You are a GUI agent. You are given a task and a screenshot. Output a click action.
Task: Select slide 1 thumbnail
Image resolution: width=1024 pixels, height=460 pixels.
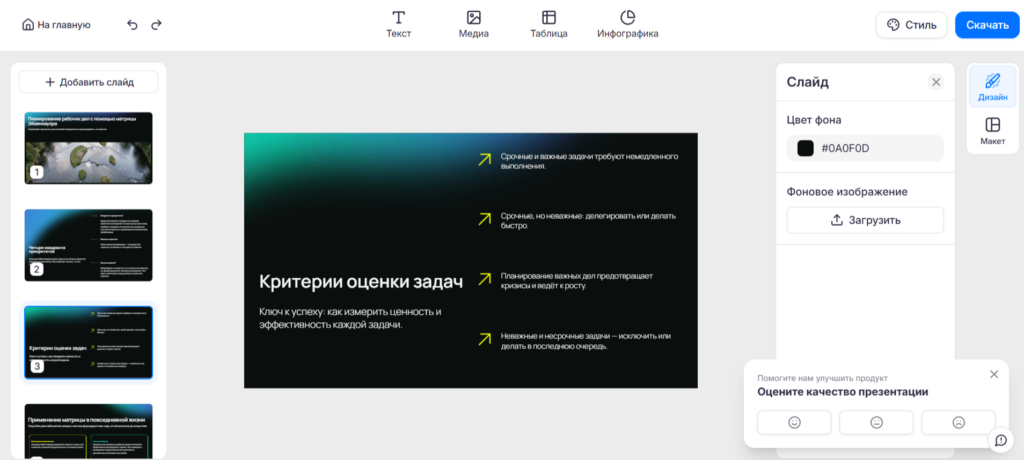pos(89,148)
